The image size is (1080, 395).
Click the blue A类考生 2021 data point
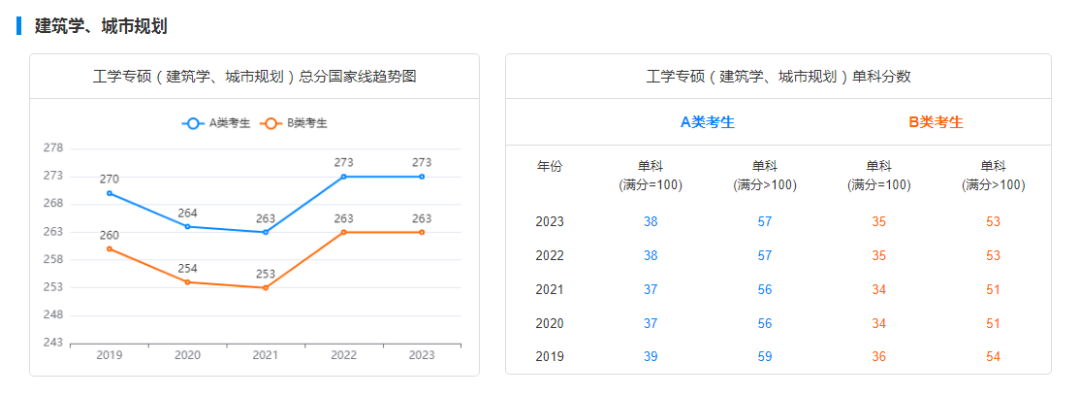pos(266,232)
